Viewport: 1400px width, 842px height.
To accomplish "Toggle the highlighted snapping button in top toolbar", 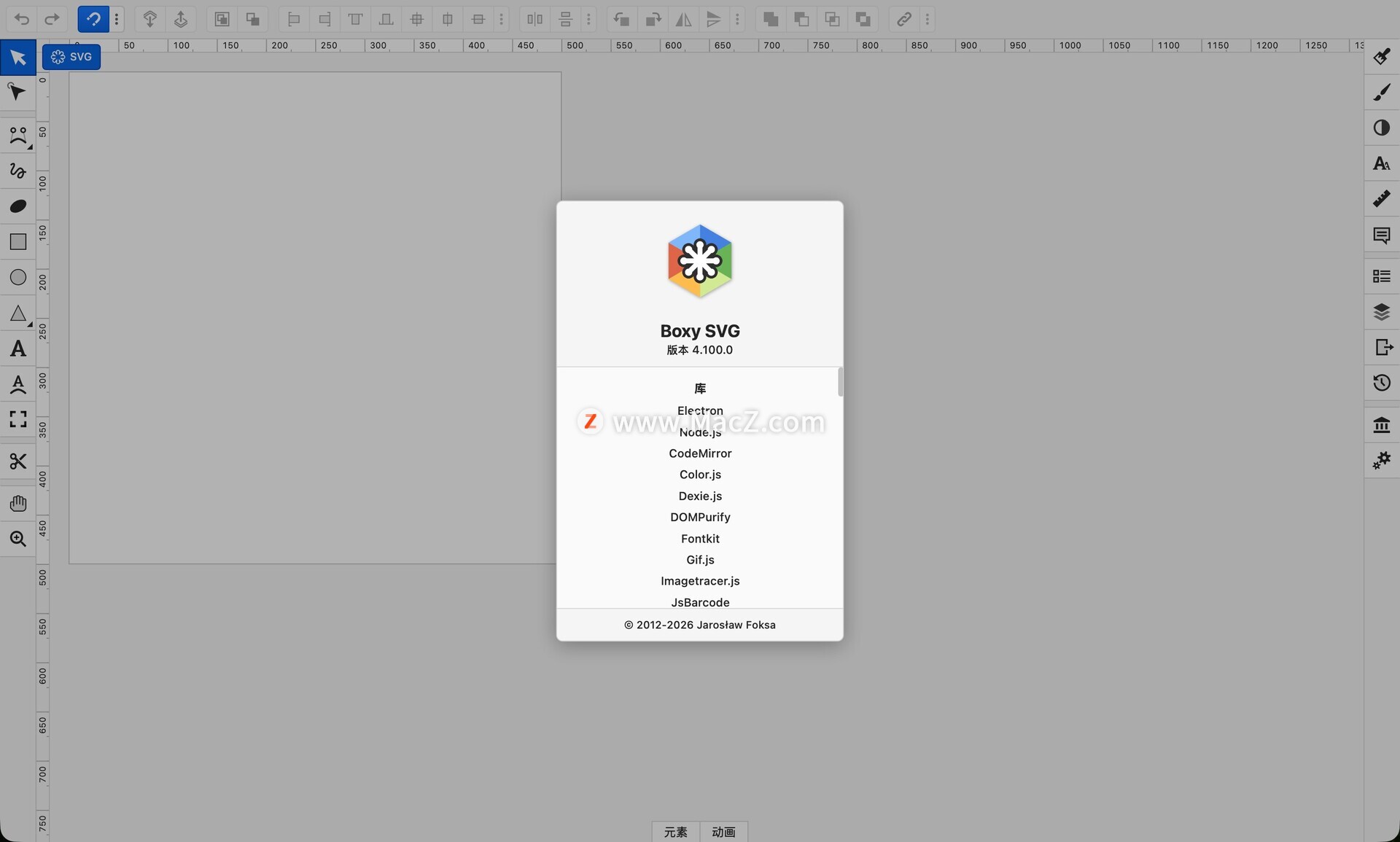I will click(x=93, y=19).
